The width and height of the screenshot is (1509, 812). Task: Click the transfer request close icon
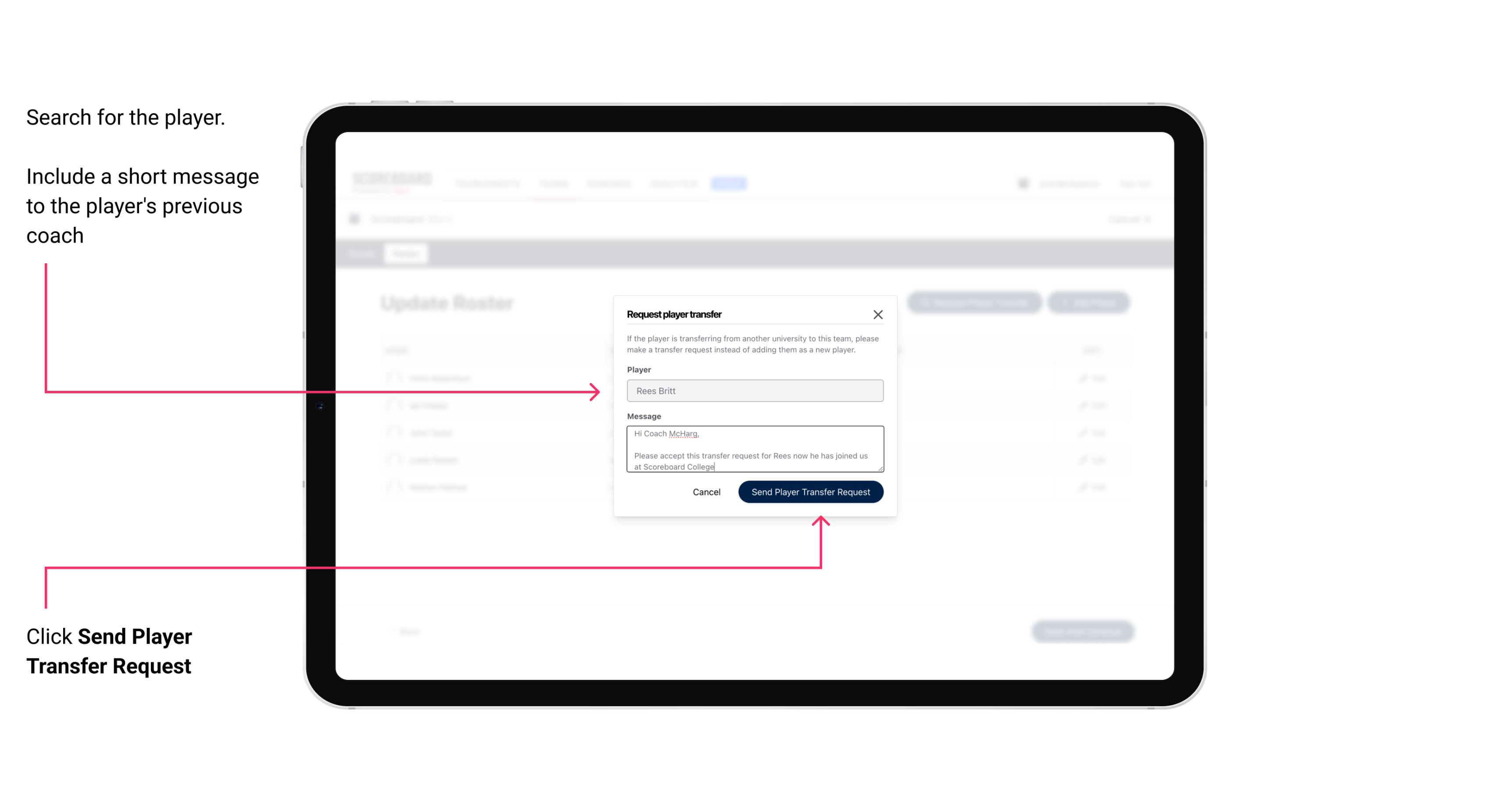878,313
